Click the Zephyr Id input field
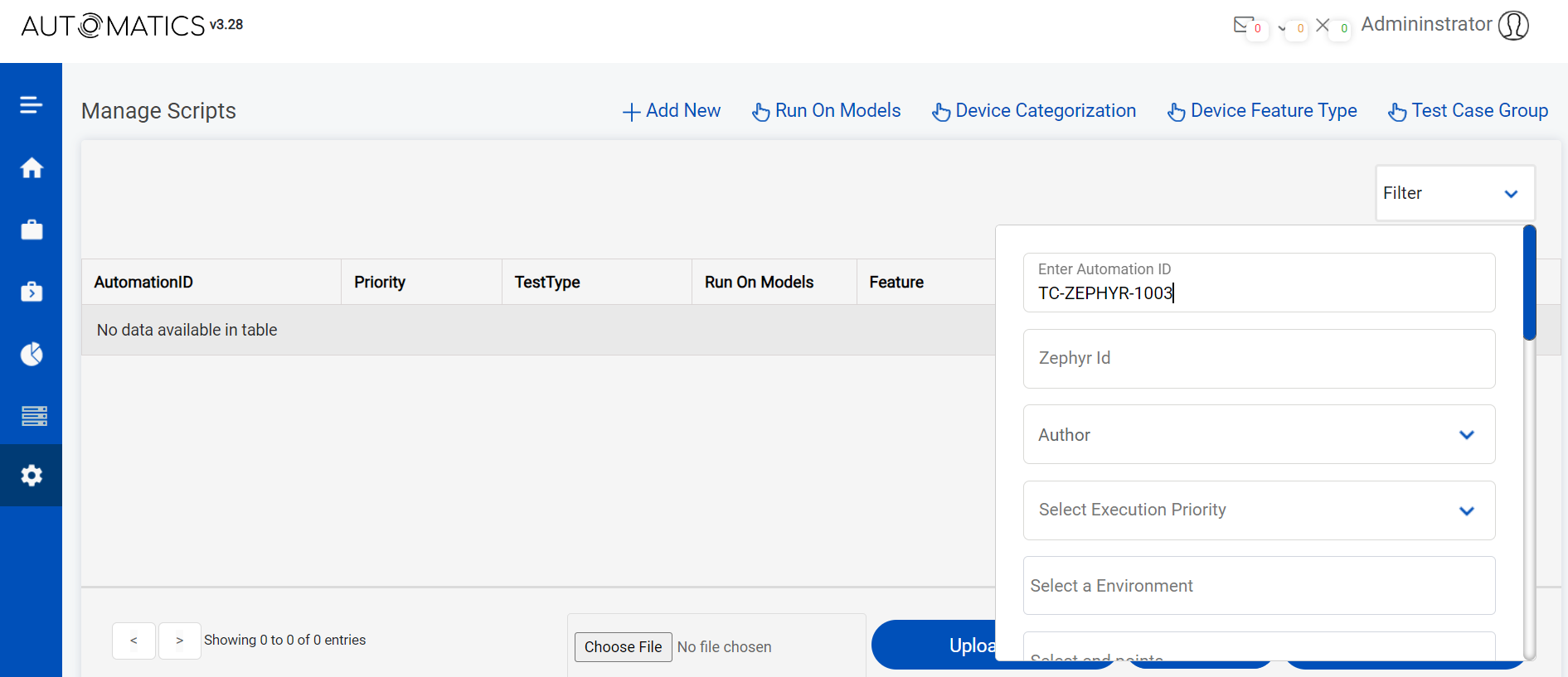Screen dimensions: 1568x677 (1258, 359)
